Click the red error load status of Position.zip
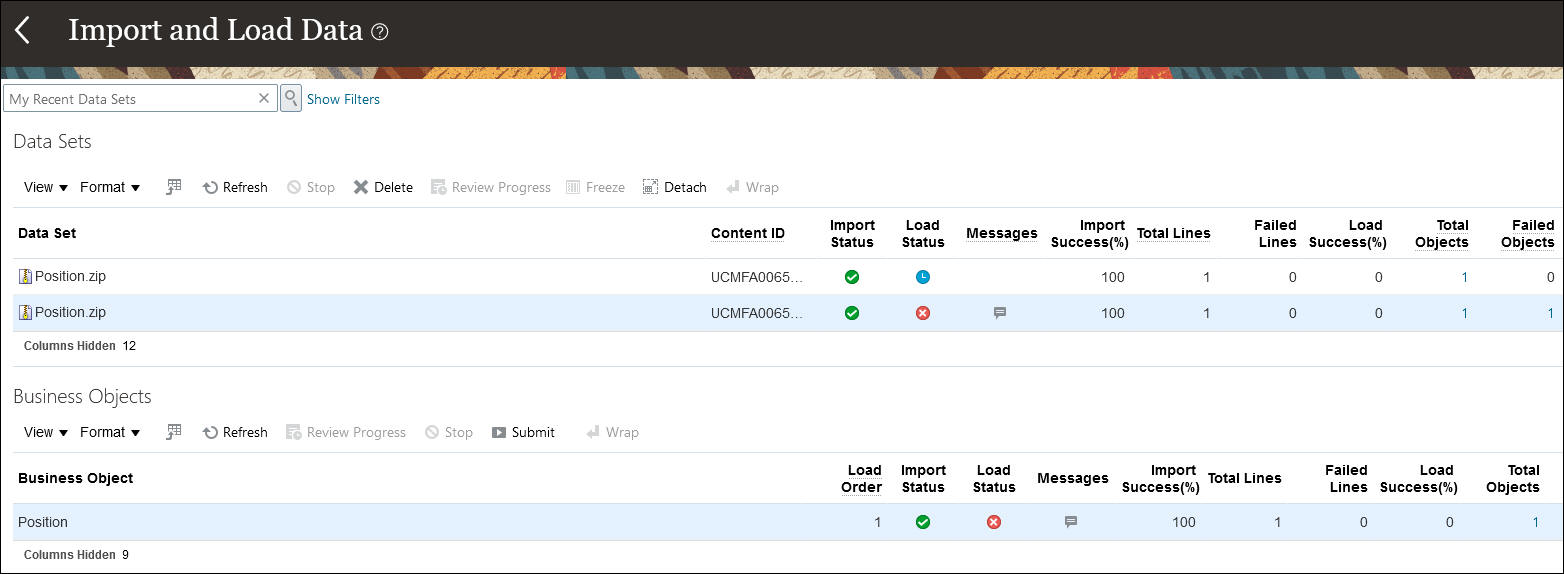 tap(923, 313)
